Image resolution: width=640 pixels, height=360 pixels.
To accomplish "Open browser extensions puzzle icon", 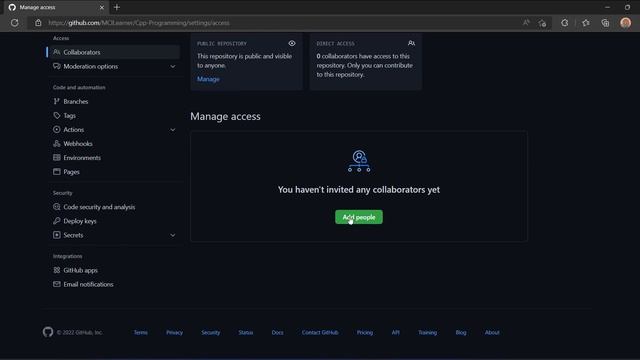I will point(564,23).
